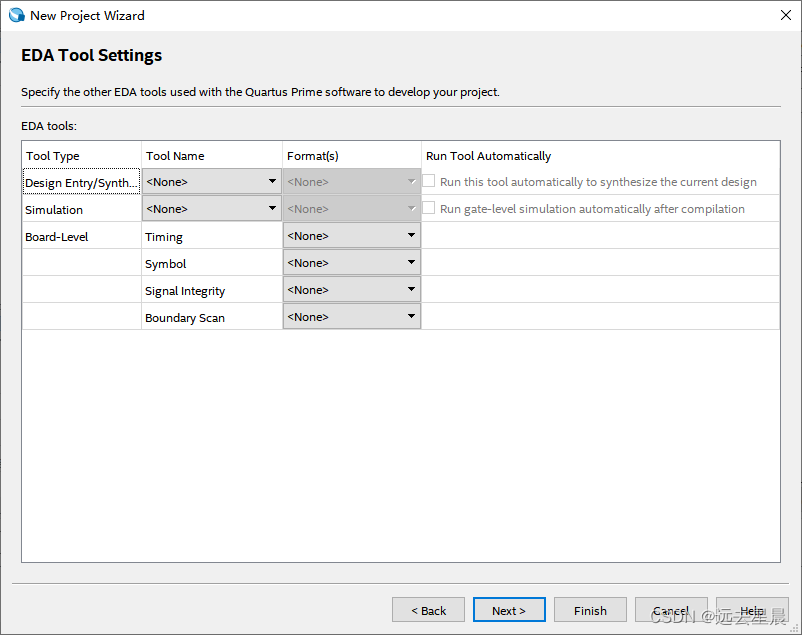Open Board-Level Timing format dropdown
The height and width of the screenshot is (635, 802).
351,236
